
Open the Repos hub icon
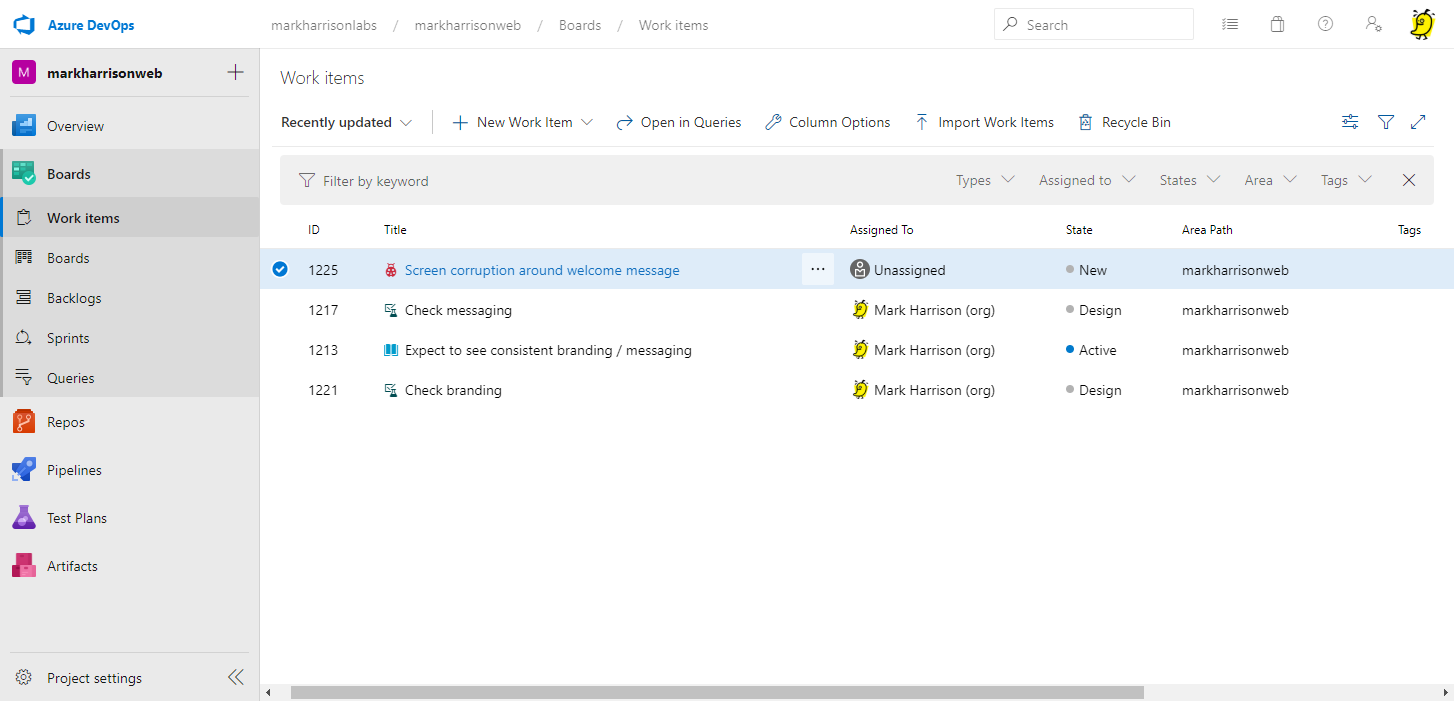tap(24, 422)
